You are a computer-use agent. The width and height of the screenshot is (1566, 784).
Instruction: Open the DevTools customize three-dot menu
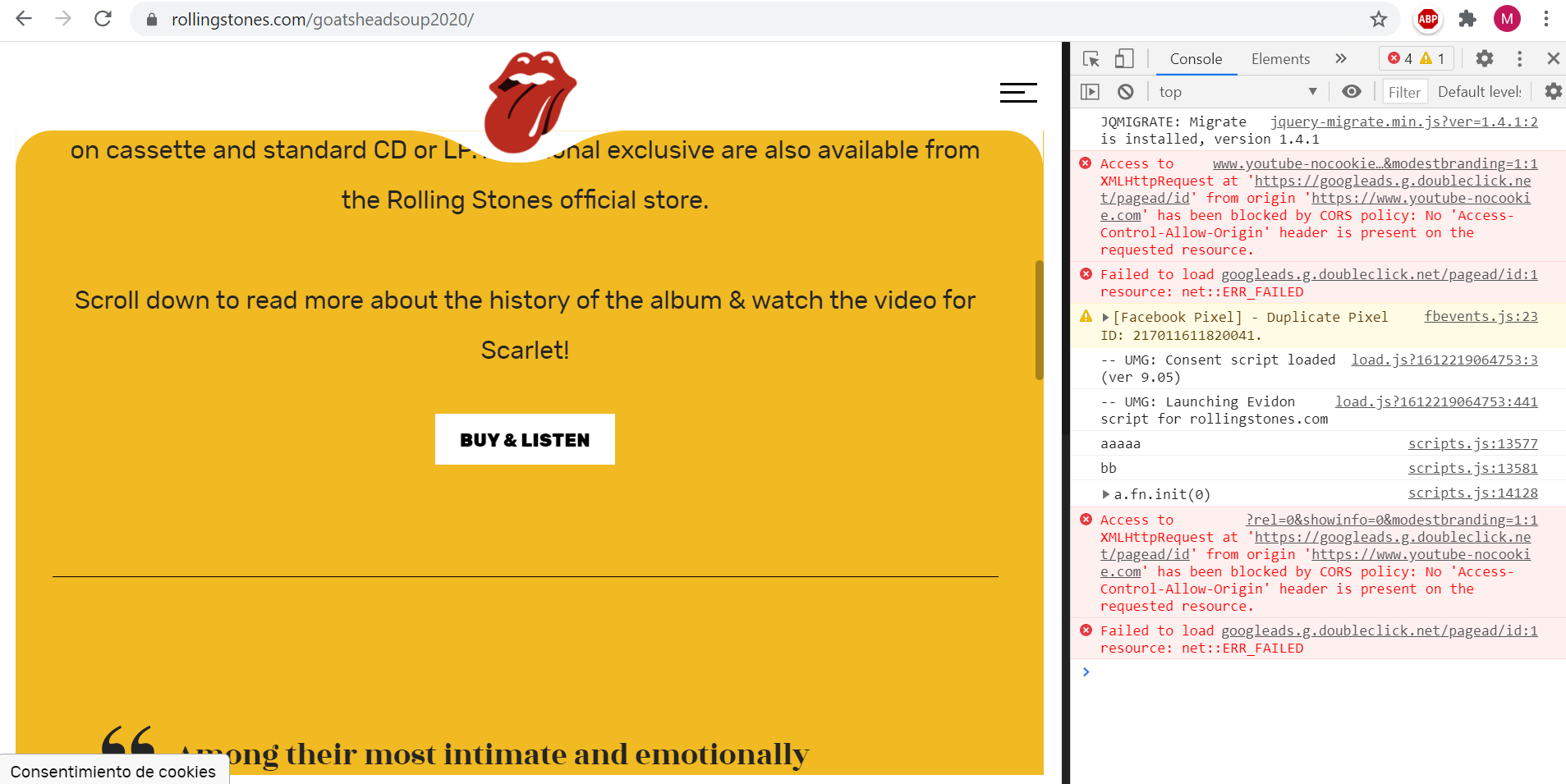(x=1520, y=59)
